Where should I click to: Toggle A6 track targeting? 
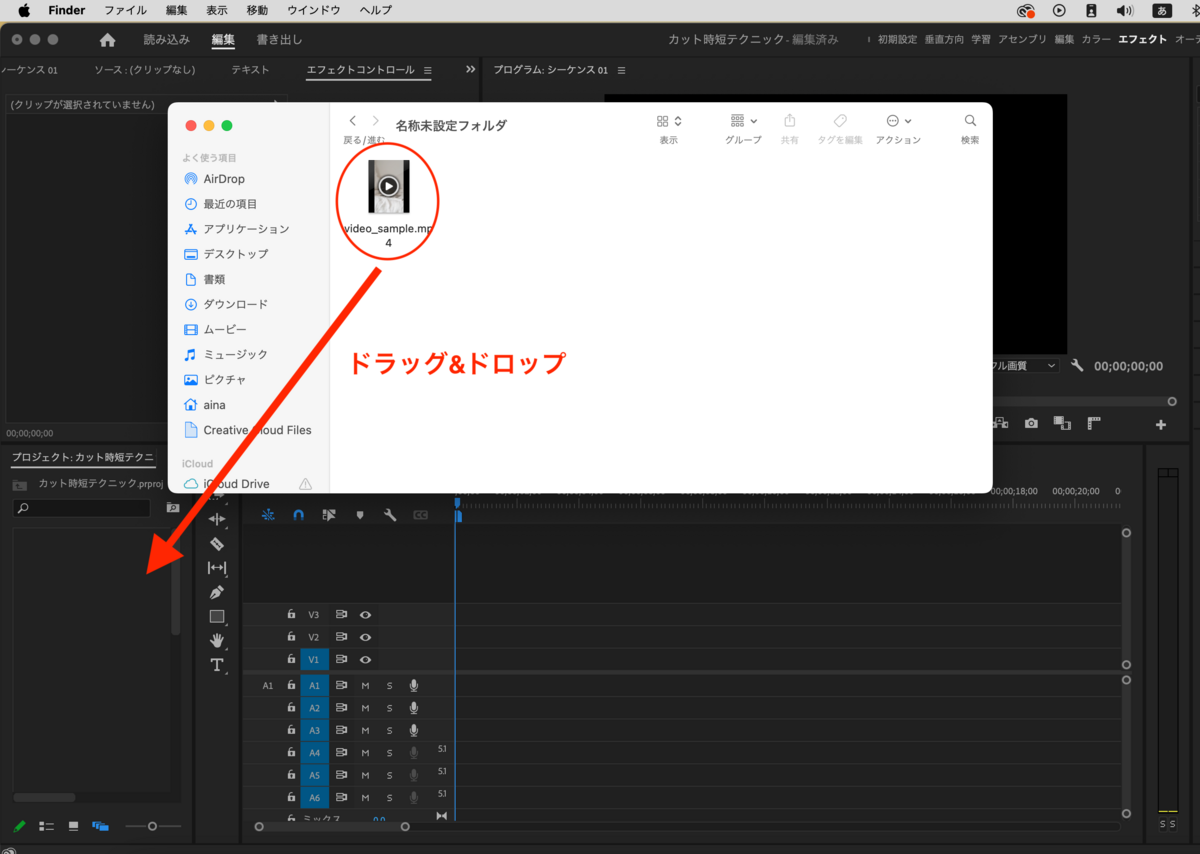coord(314,798)
